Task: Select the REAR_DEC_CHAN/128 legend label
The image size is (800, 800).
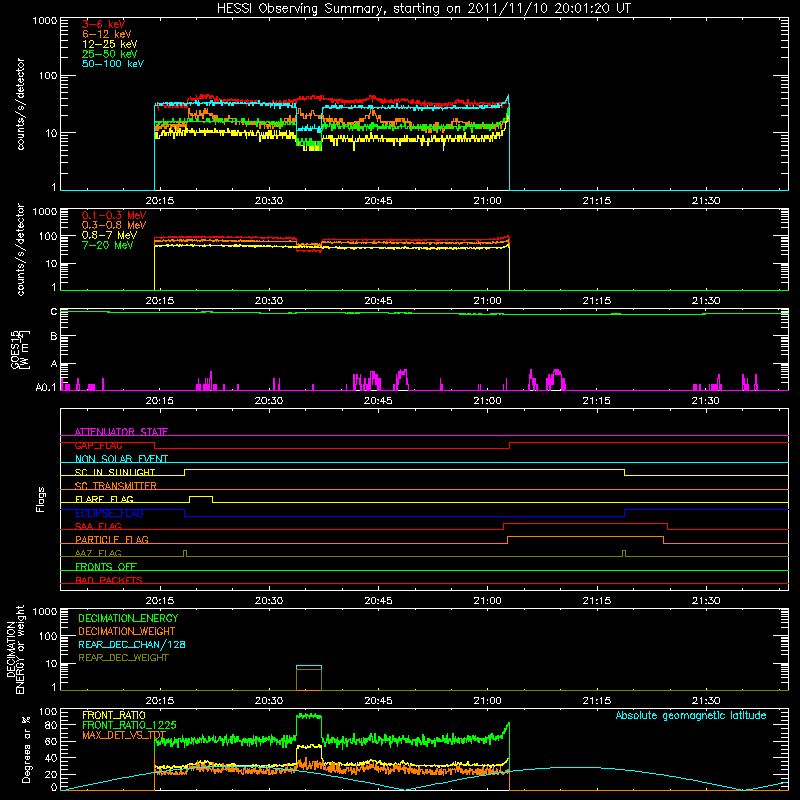Action: [132, 644]
